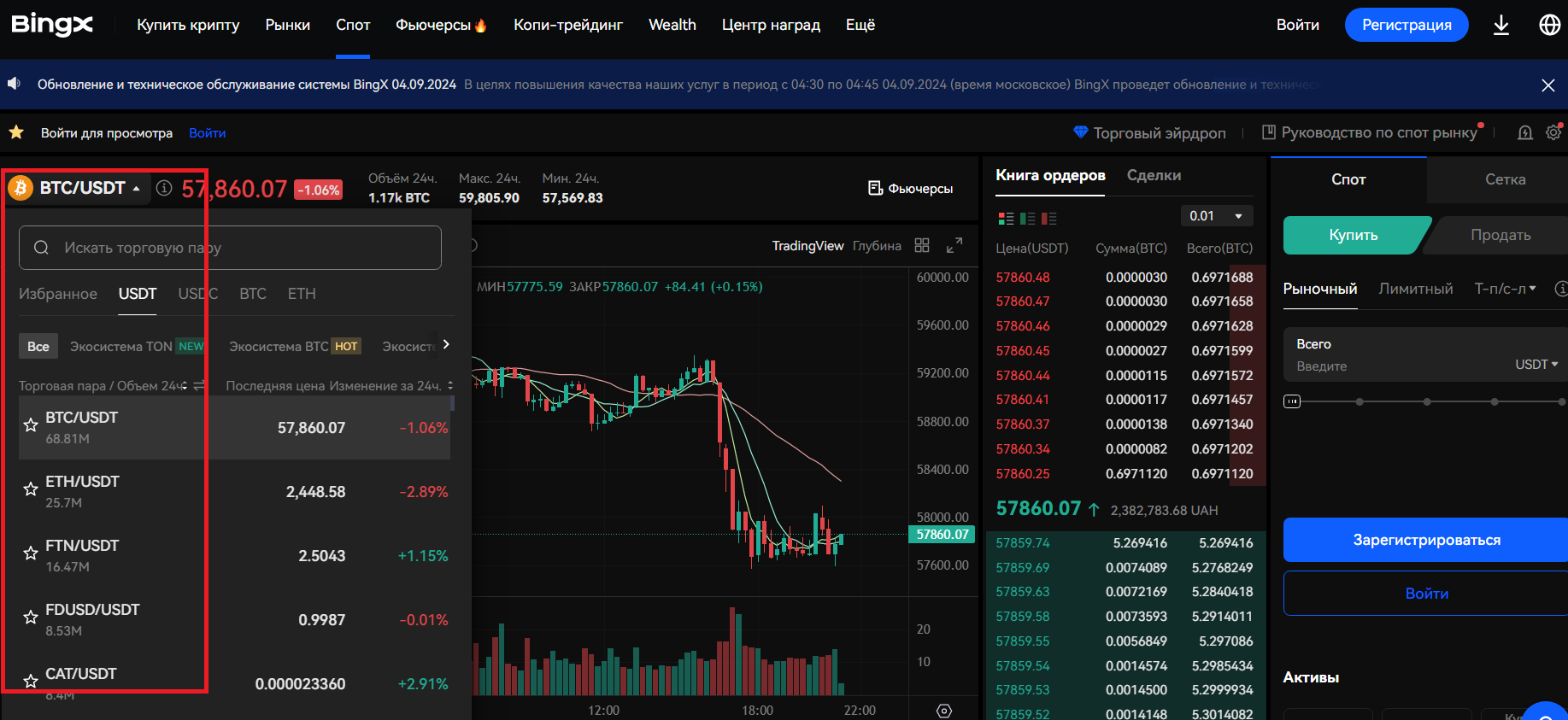The image size is (1568, 720).
Task: Open the Т-п/с-л order type dropdown
Action: [1505, 289]
